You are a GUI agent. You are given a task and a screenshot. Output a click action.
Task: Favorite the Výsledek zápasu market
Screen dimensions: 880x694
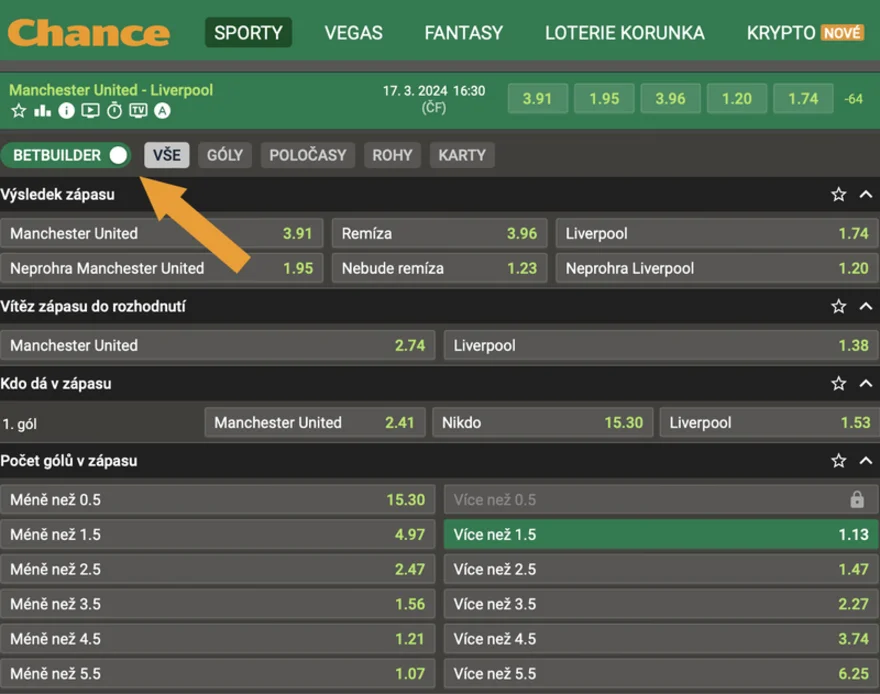(x=838, y=194)
